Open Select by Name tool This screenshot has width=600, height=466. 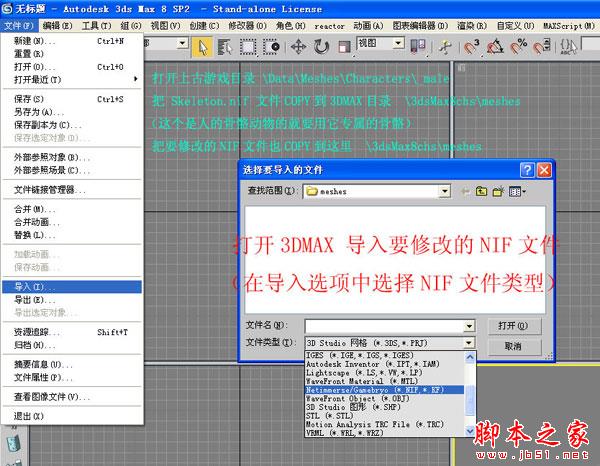(225, 47)
